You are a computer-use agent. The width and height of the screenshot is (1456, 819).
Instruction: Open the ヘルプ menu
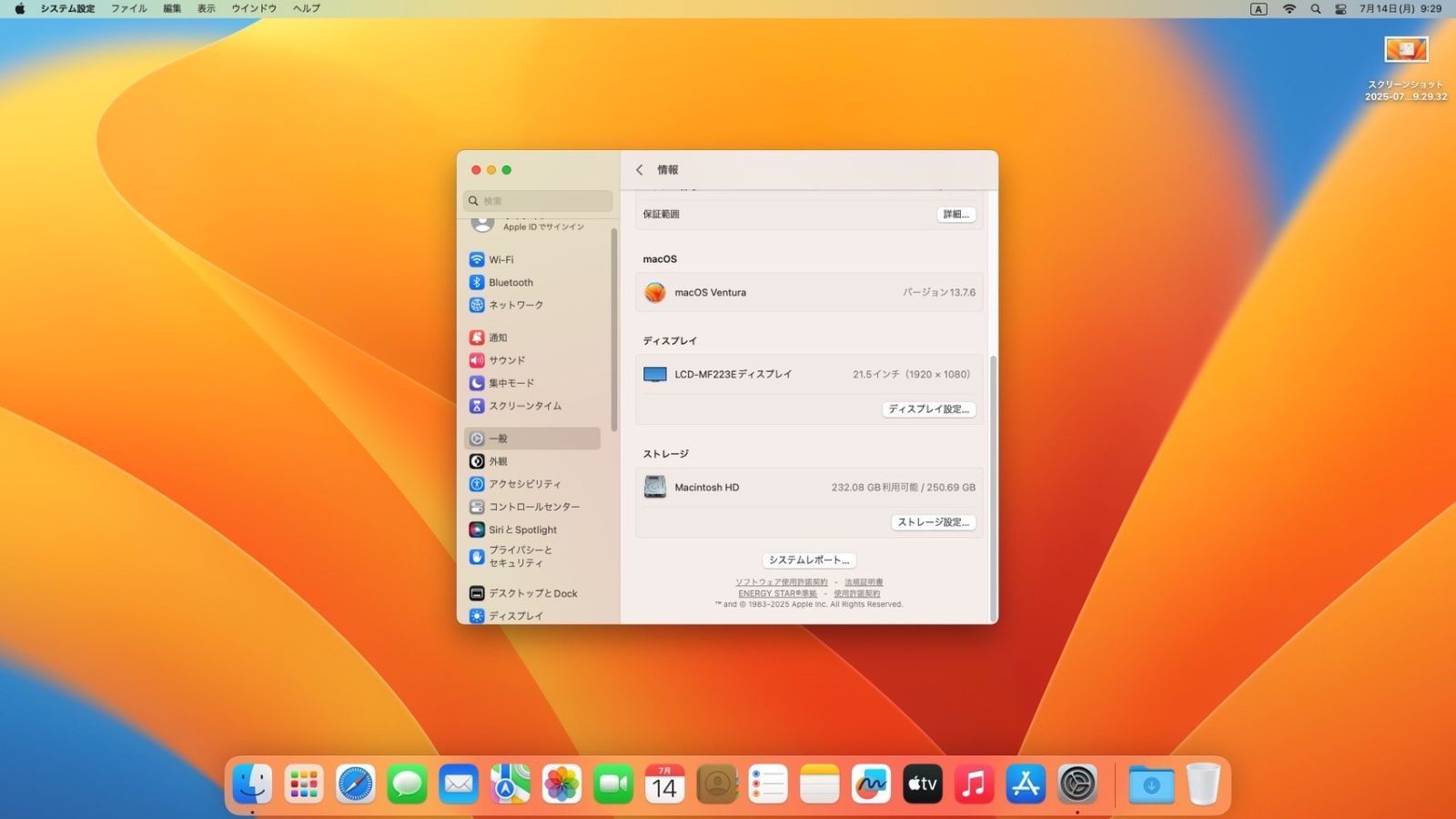point(307,8)
